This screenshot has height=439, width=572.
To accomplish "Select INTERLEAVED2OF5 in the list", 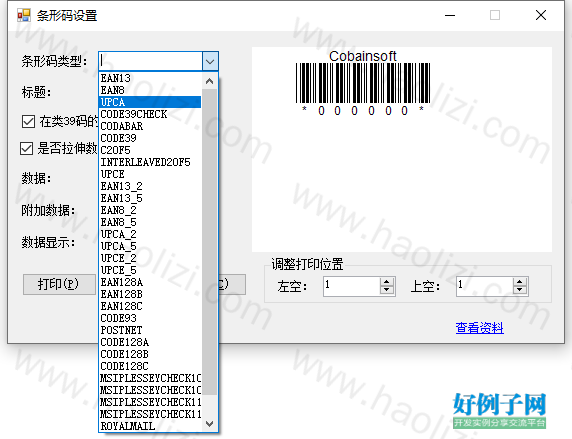I will pyautogui.click(x=150, y=162).
